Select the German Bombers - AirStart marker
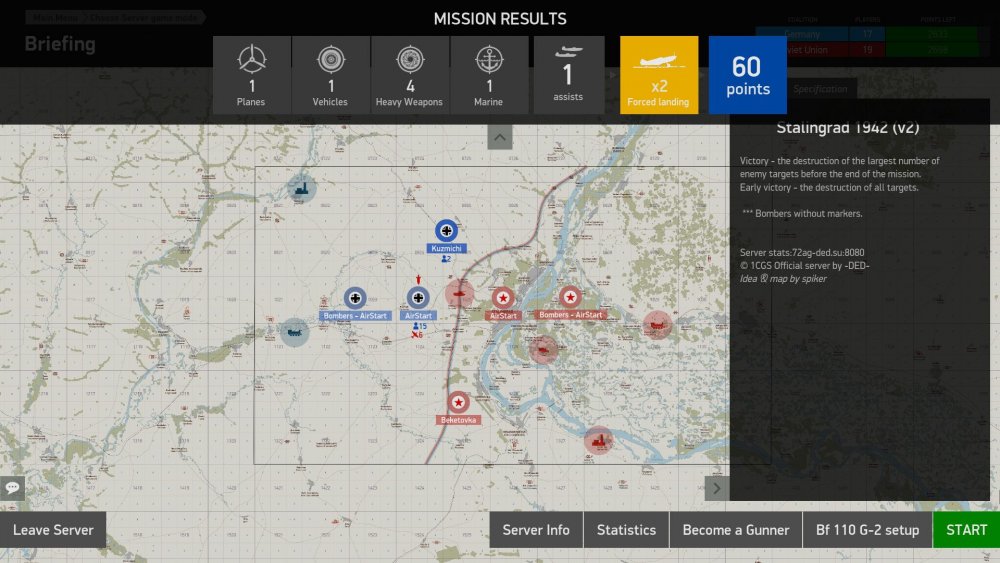The height and width of the screenshot is (563, 1000). coord(355,298)
